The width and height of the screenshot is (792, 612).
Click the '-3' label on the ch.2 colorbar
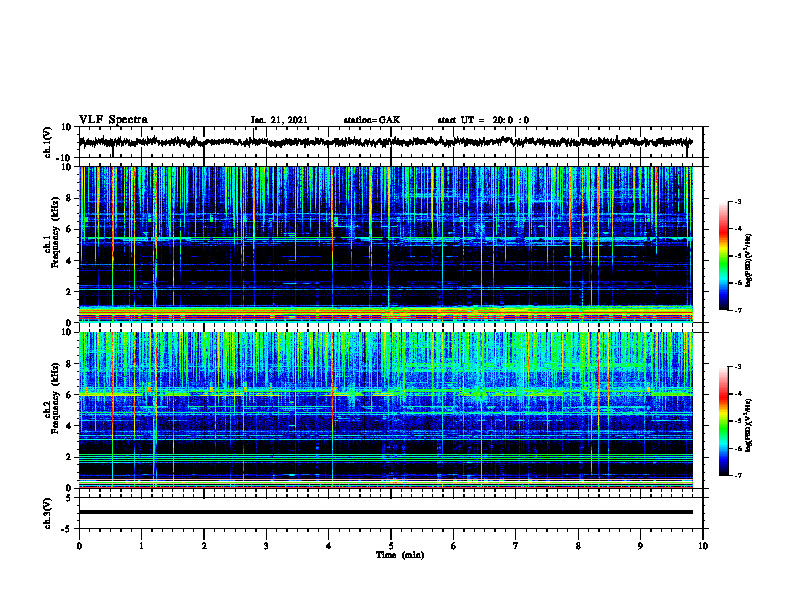[x=737, y=367]
